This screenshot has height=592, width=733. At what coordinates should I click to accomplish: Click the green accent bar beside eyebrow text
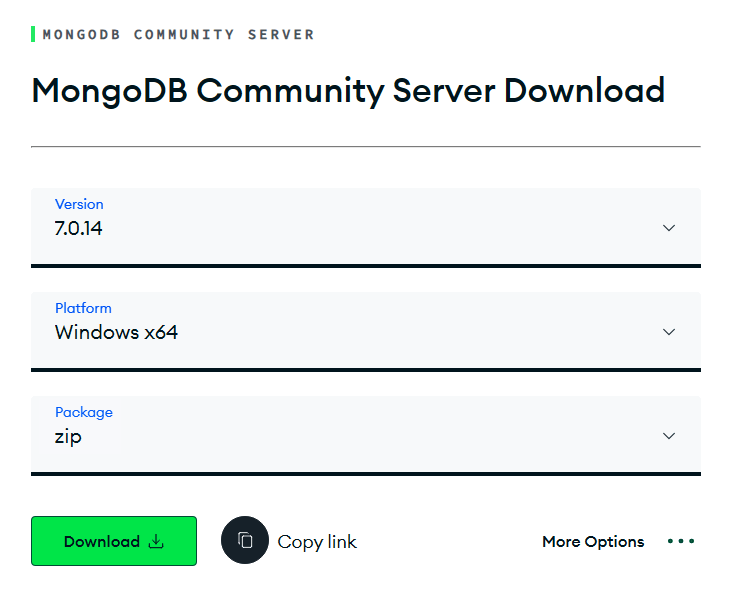pos(33,35)
